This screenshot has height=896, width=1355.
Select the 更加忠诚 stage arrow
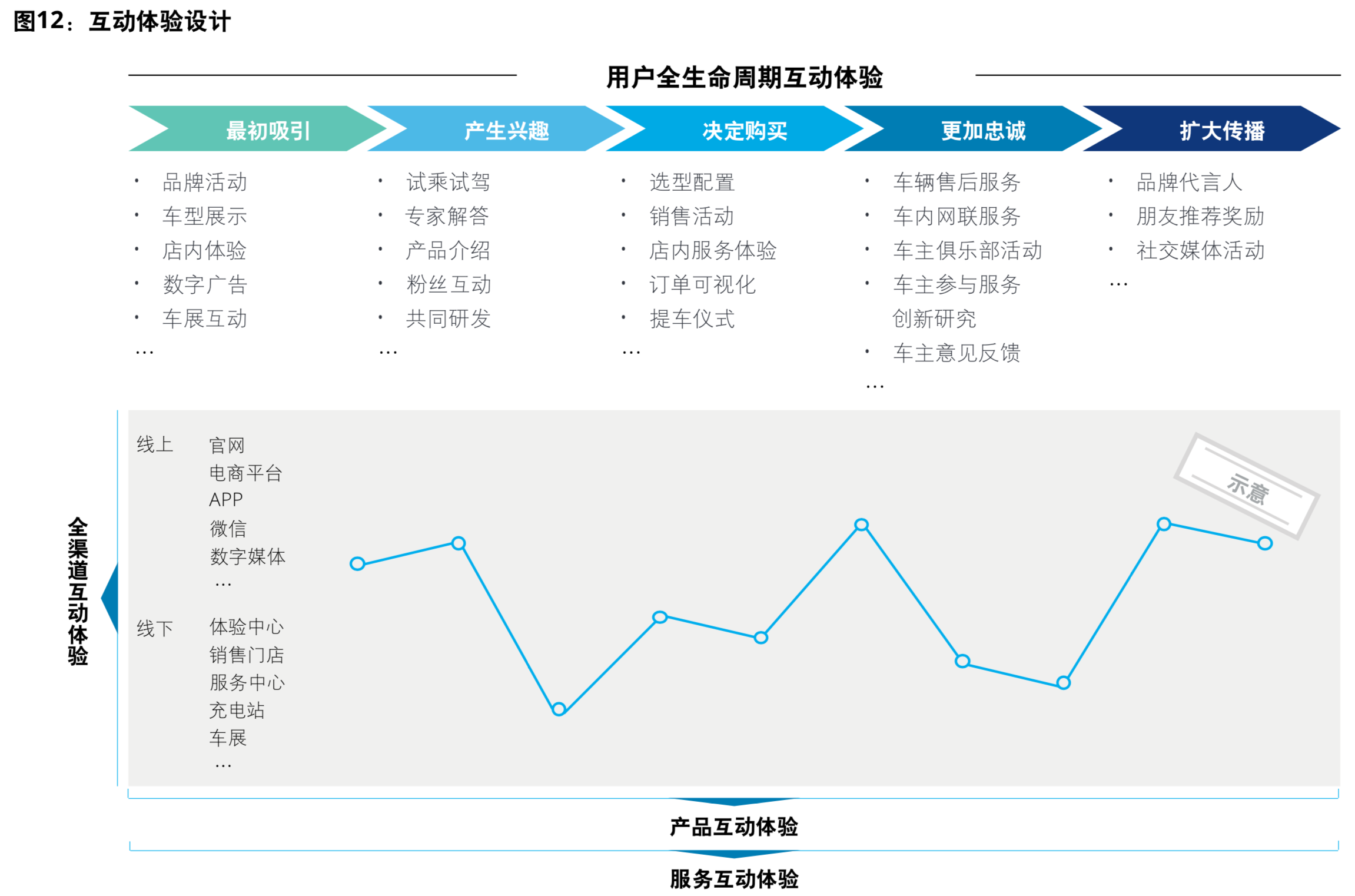click(983, 131)
